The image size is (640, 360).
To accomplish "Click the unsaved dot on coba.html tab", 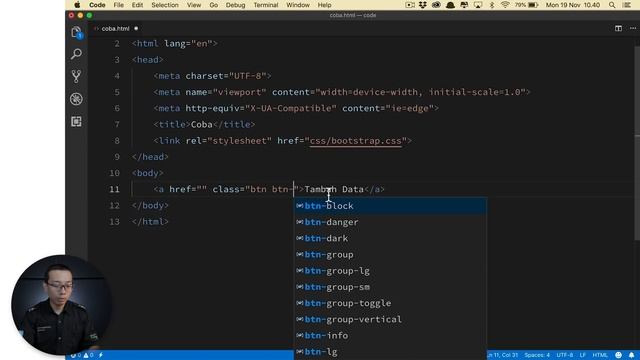I will [x=136, y=29].
